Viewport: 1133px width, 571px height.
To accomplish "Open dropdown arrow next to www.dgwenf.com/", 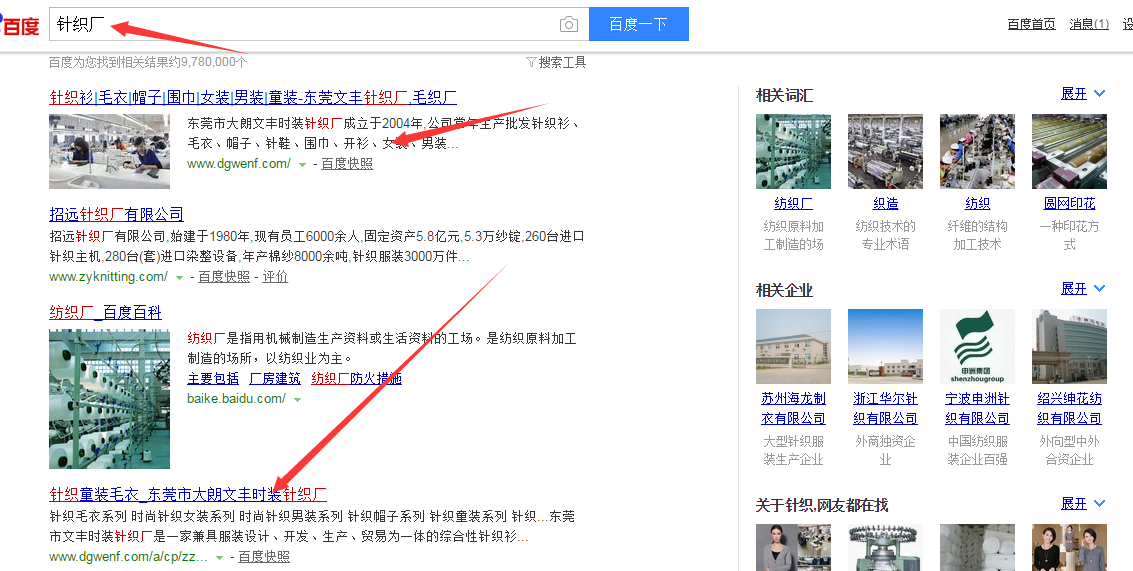I will pos(302,164).
